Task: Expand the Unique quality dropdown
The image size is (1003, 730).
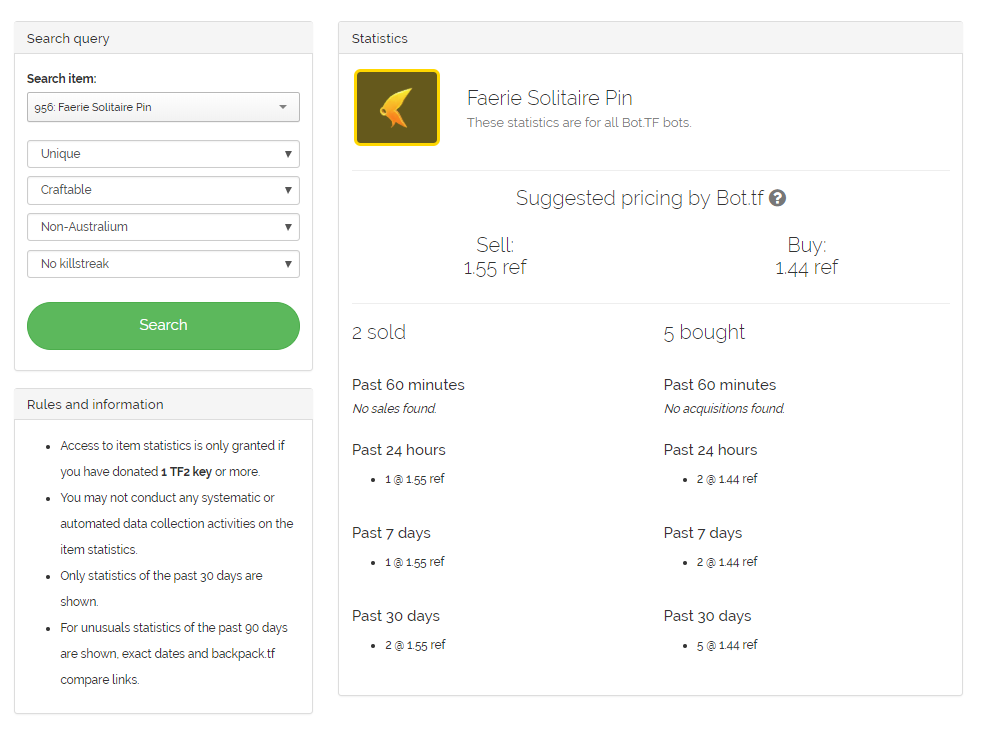Action: [x=163, y=154]
